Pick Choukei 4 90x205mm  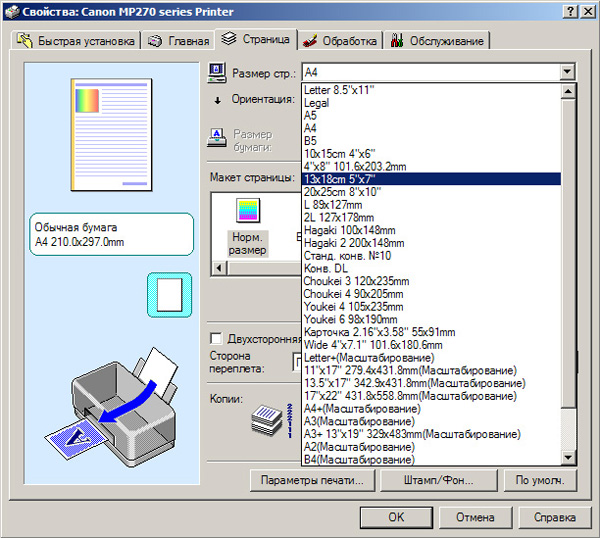tap(432, 294)
